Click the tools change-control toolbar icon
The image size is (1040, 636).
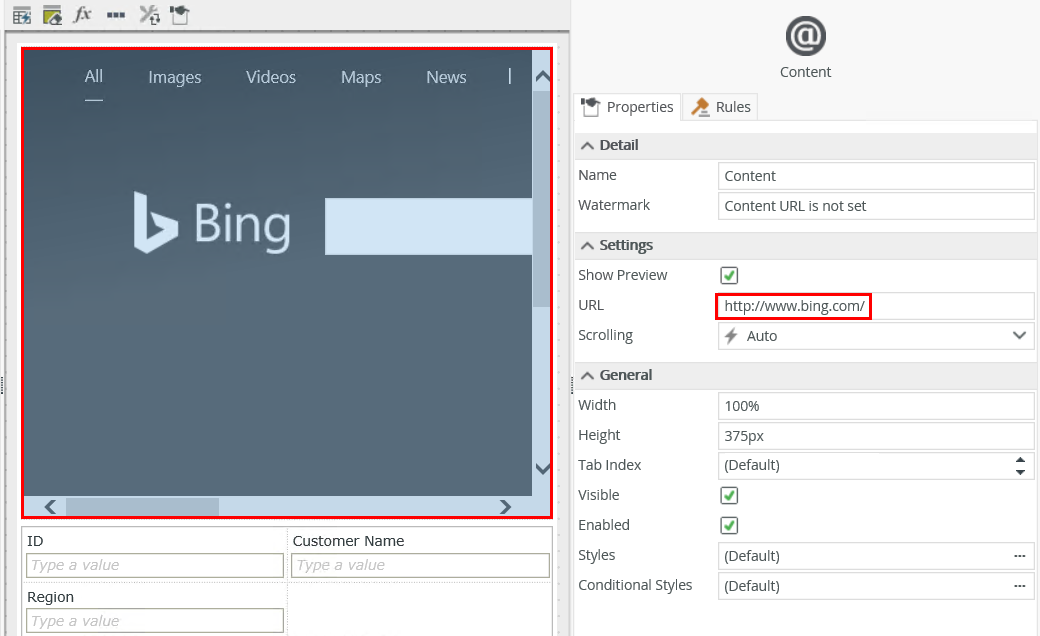pyautogui.click(x=149, y=15)
